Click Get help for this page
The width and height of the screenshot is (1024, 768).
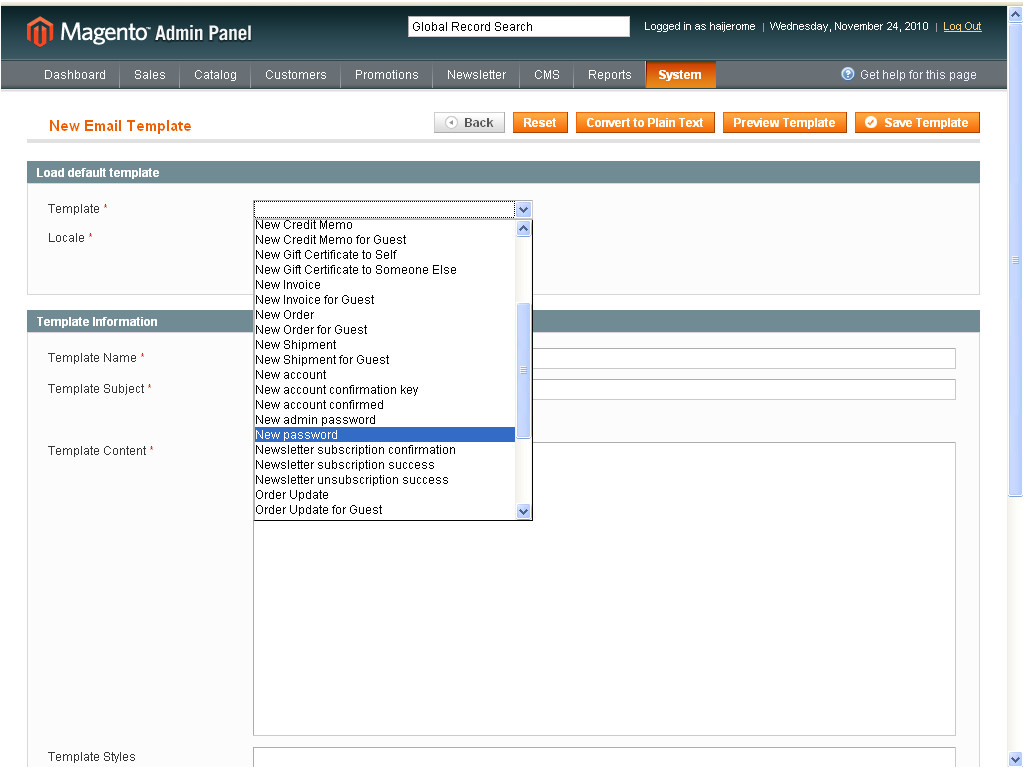[918, 74]
